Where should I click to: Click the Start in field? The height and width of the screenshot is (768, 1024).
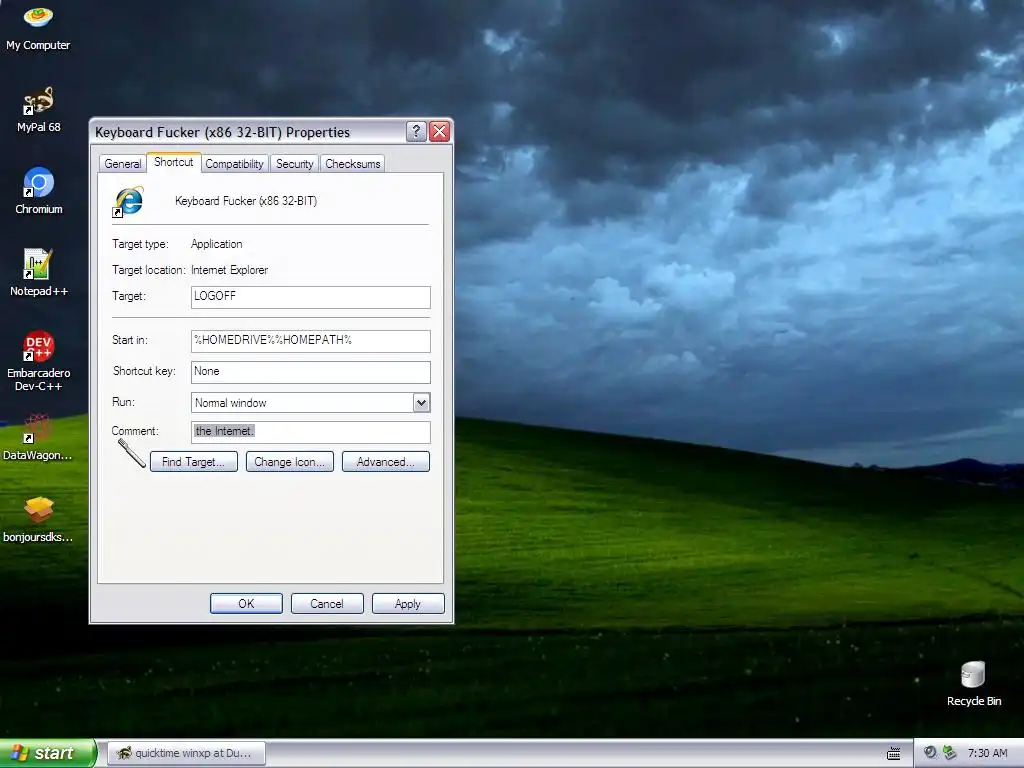pos(311,341)
